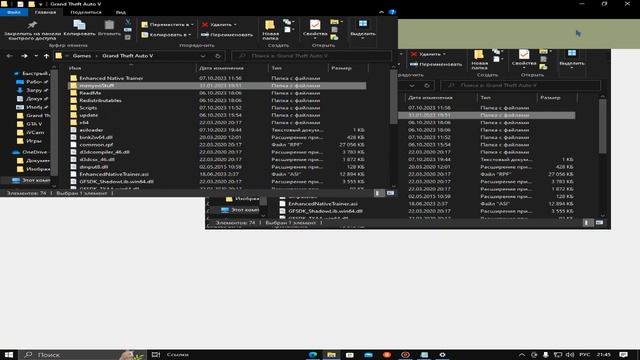Image resolution: width=640 pixels, height=360 pixels.
Task: Click the Easy access icon in the Создать group
Action: (x=288, y=30)
